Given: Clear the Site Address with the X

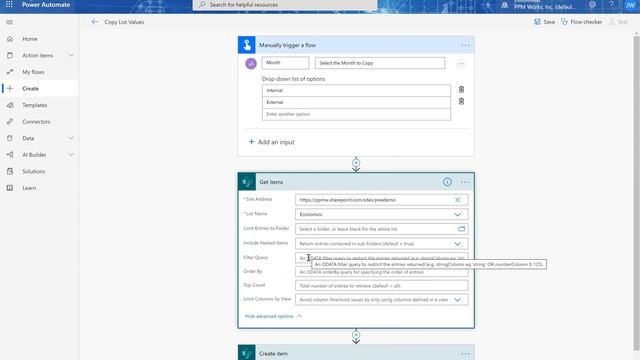Looking at the screenshot, I should tap(458, 200).
